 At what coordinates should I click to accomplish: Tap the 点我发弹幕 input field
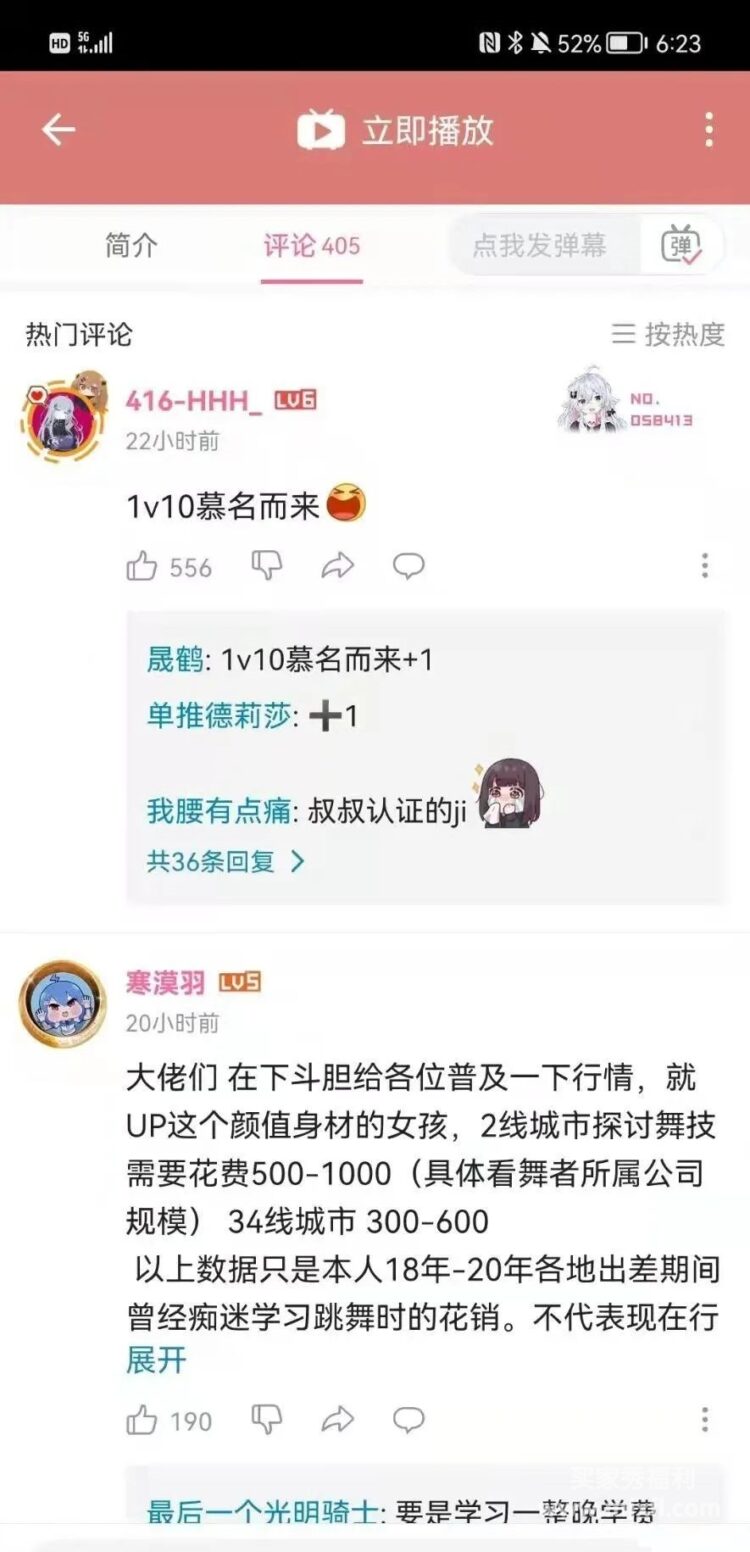540,245
